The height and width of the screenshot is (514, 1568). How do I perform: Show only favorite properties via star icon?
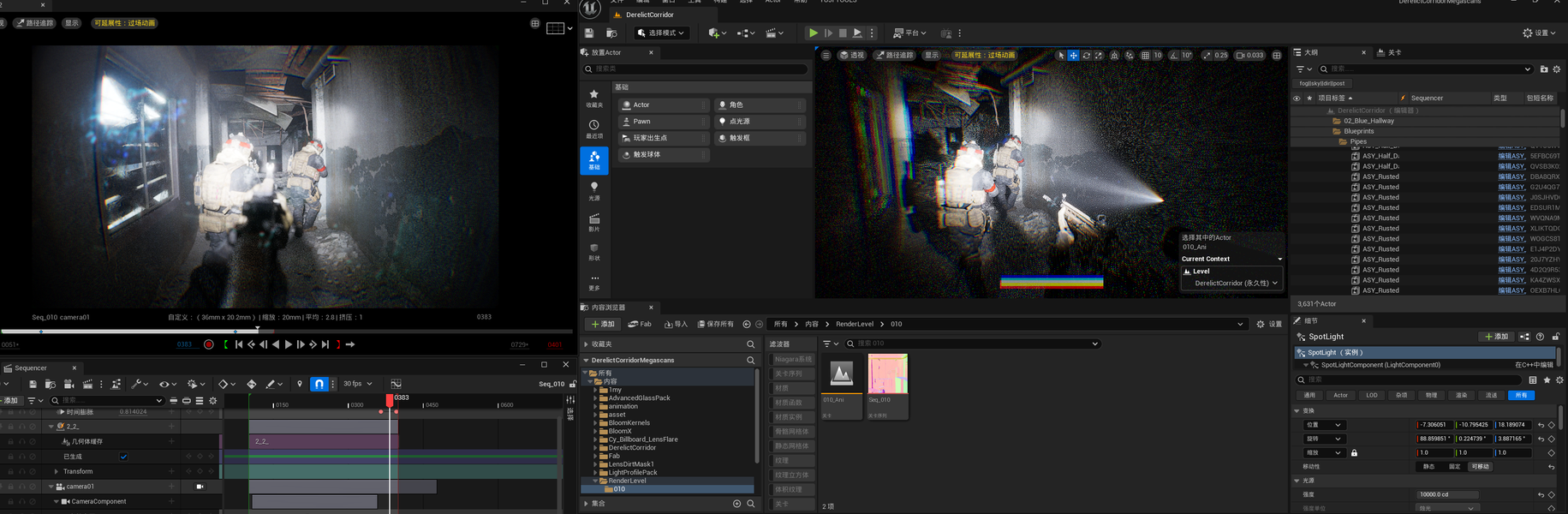tap(1547, 380)
